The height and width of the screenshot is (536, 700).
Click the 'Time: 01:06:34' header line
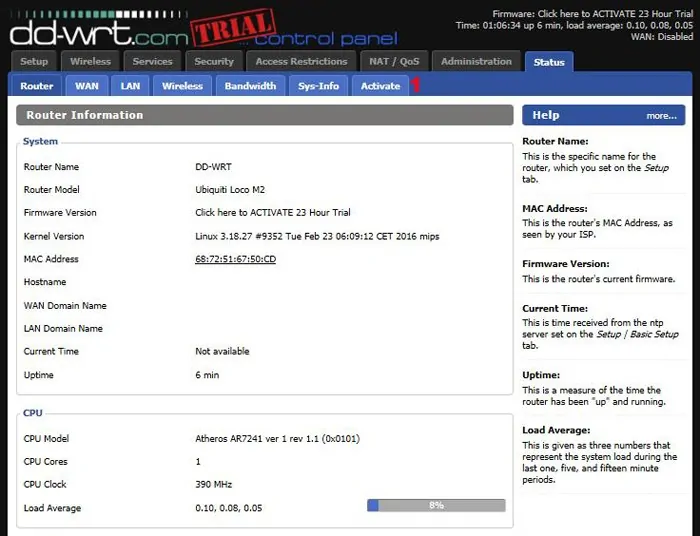574,25
